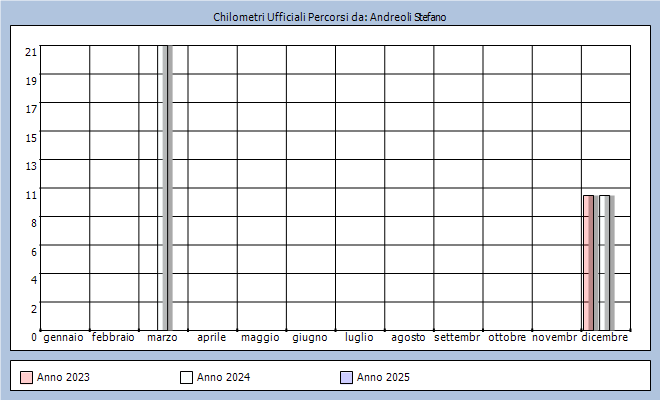This screenshot has height=400, width=660.
Task: Click the chart title with Andreoli Stefano
Action: coord(329,18)
